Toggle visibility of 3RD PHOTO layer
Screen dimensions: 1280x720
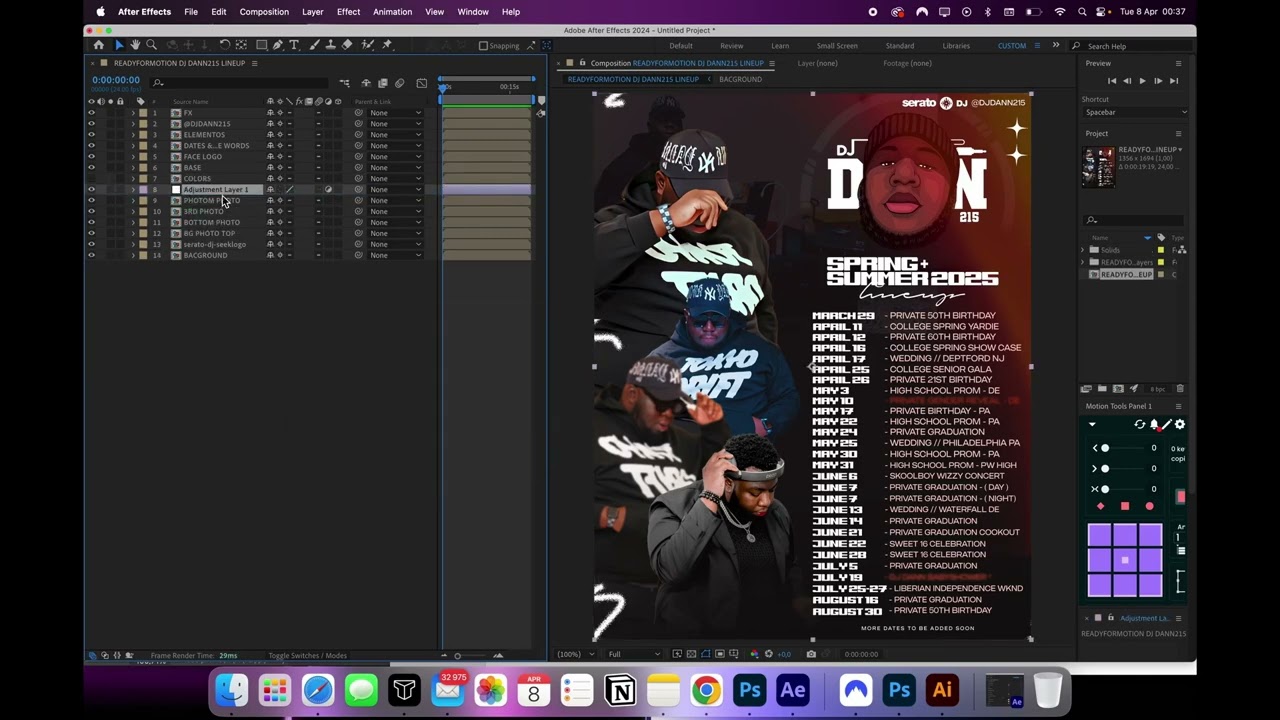click(x=91, y=212)
